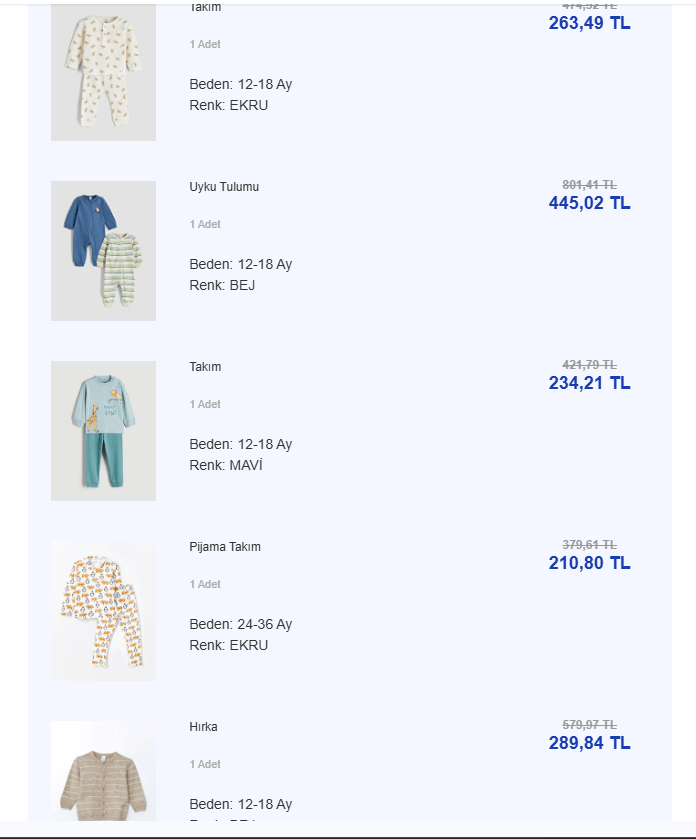
Task: Click the 263,49 TL price
Action: point(589,23)
